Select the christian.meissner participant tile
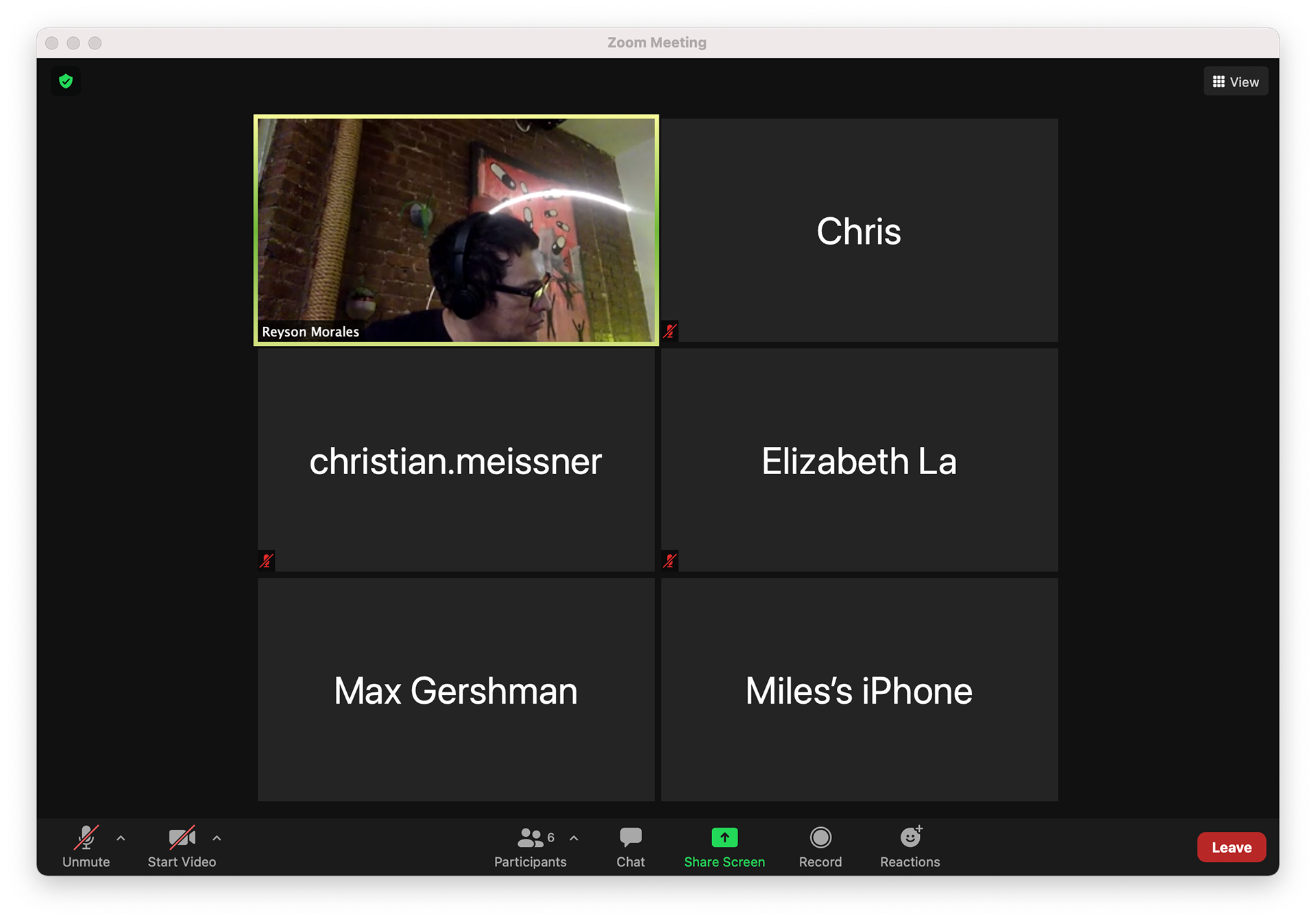Screen dimensions: 1316x921 [456, 460]
